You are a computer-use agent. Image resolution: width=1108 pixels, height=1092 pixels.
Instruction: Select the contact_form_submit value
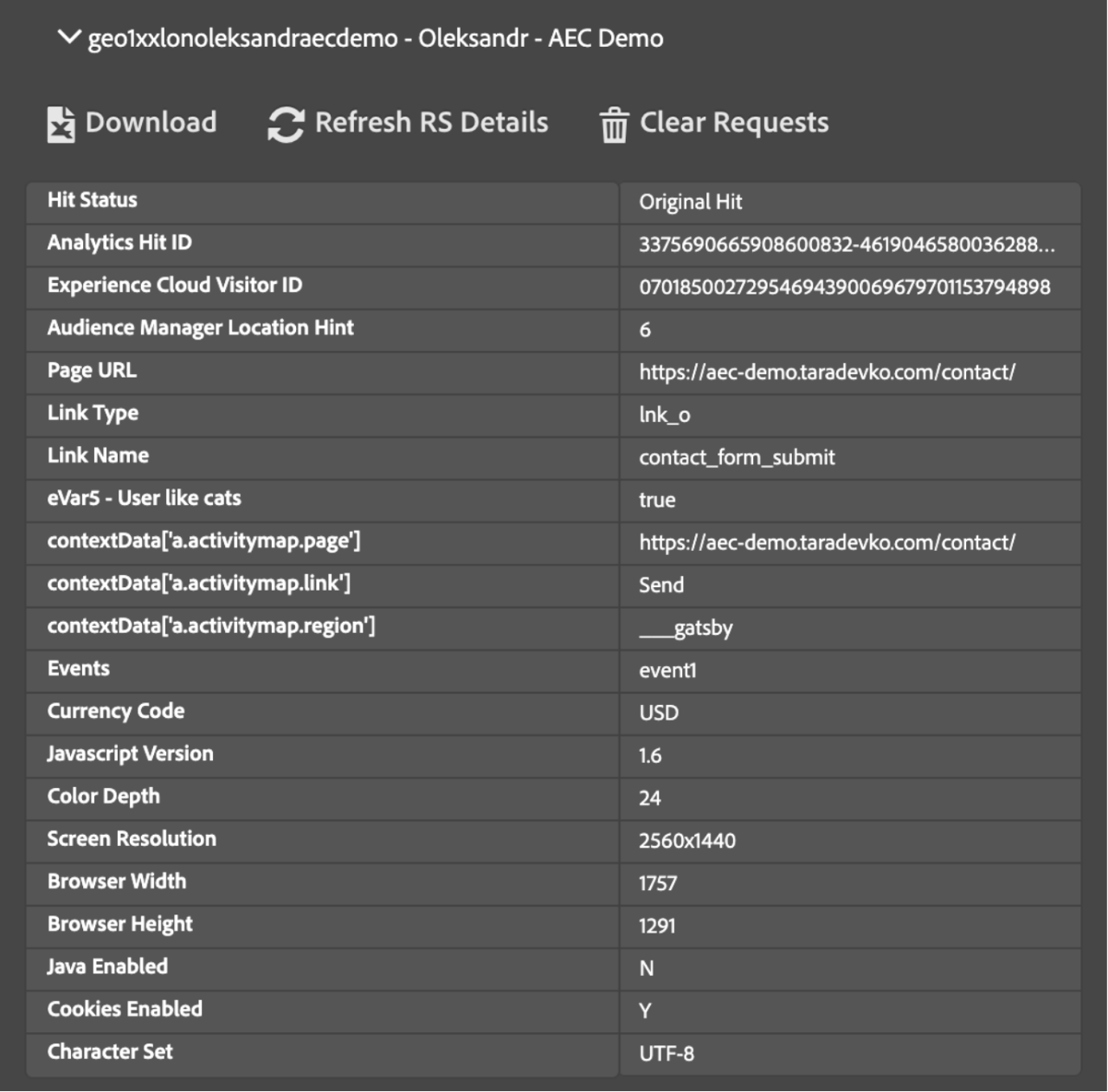coord(737,457)
